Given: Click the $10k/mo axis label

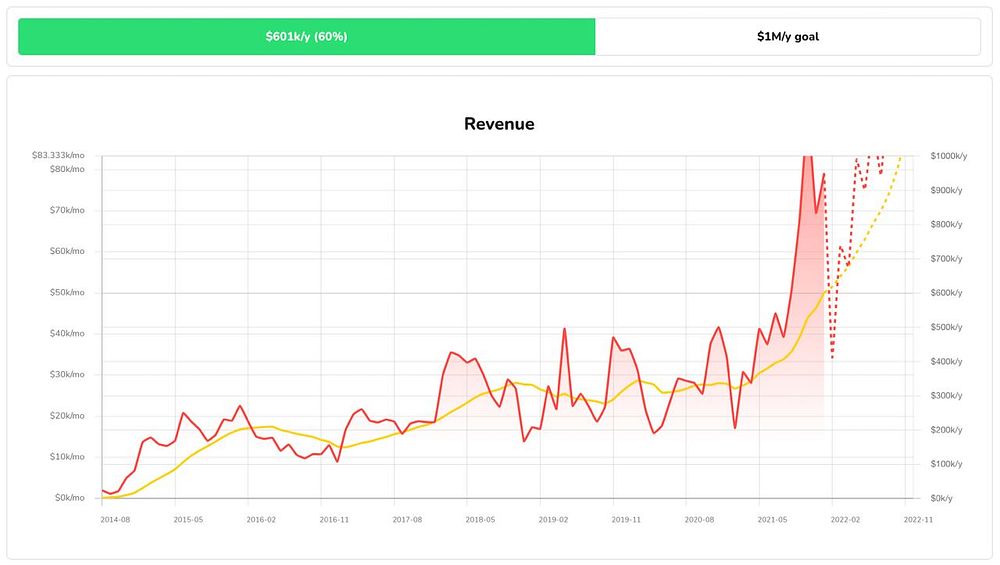Looking at the screenshot, I should pos(67,457).
